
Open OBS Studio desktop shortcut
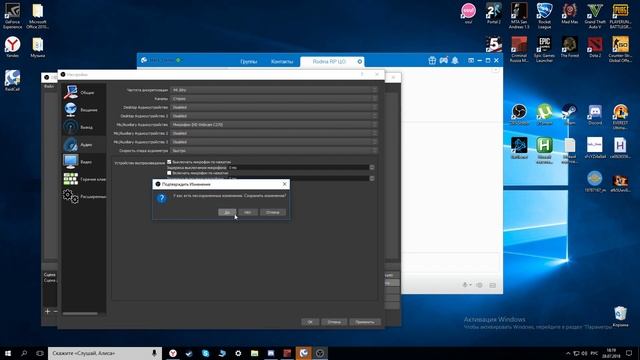pos(519,115)
